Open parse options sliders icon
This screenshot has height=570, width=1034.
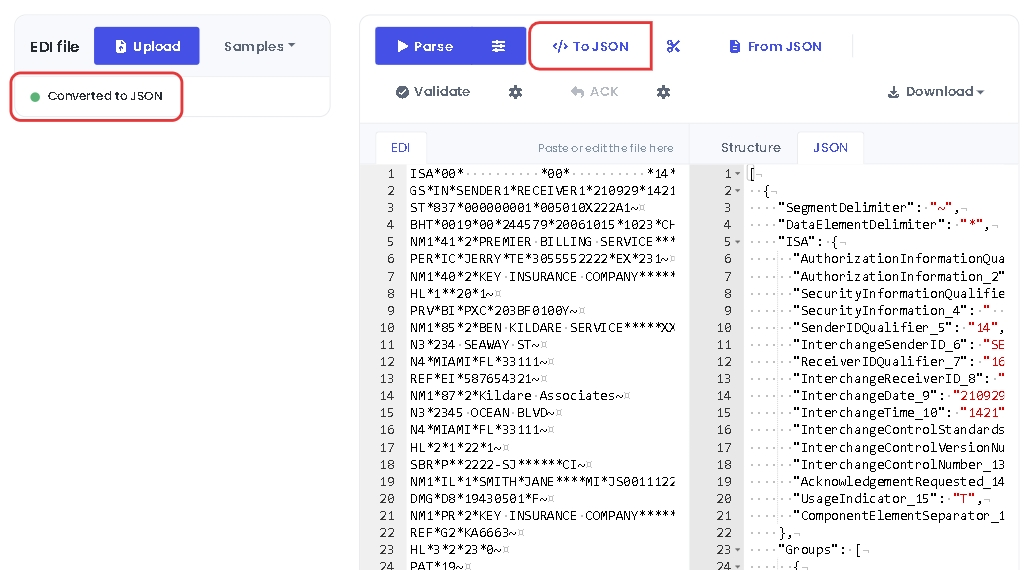499,46
